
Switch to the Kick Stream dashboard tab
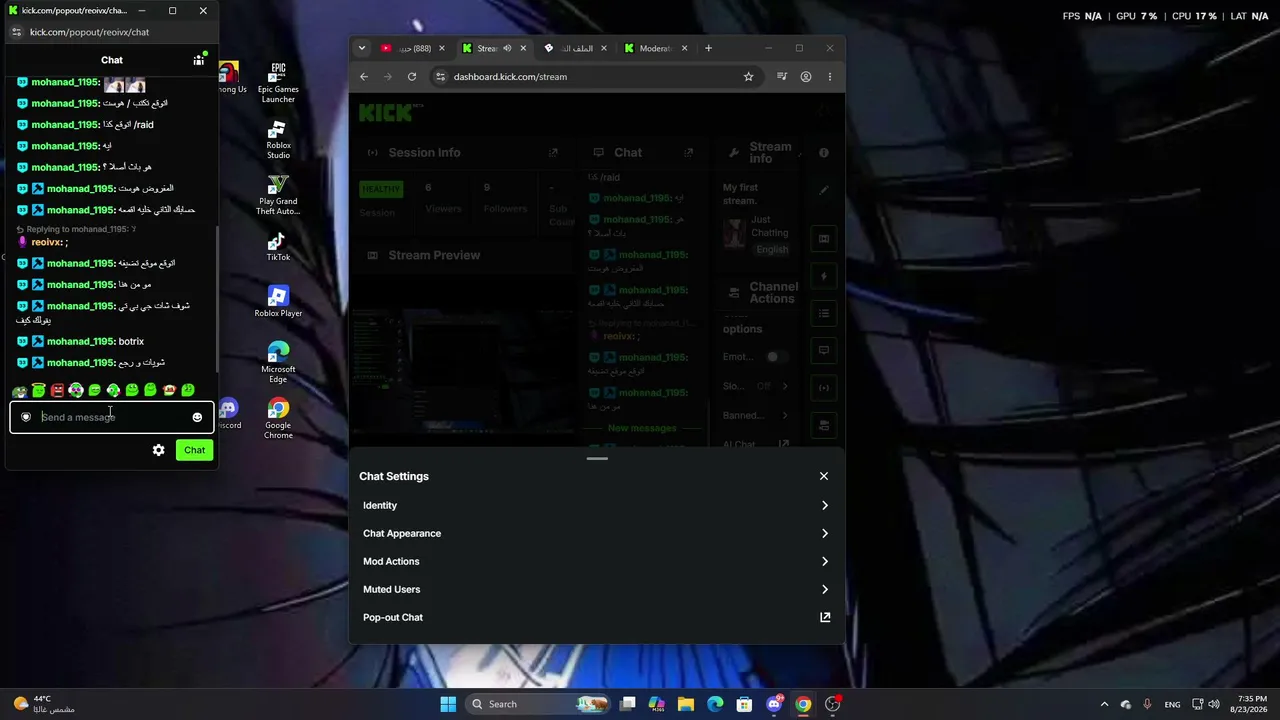(x=486, y=48)
